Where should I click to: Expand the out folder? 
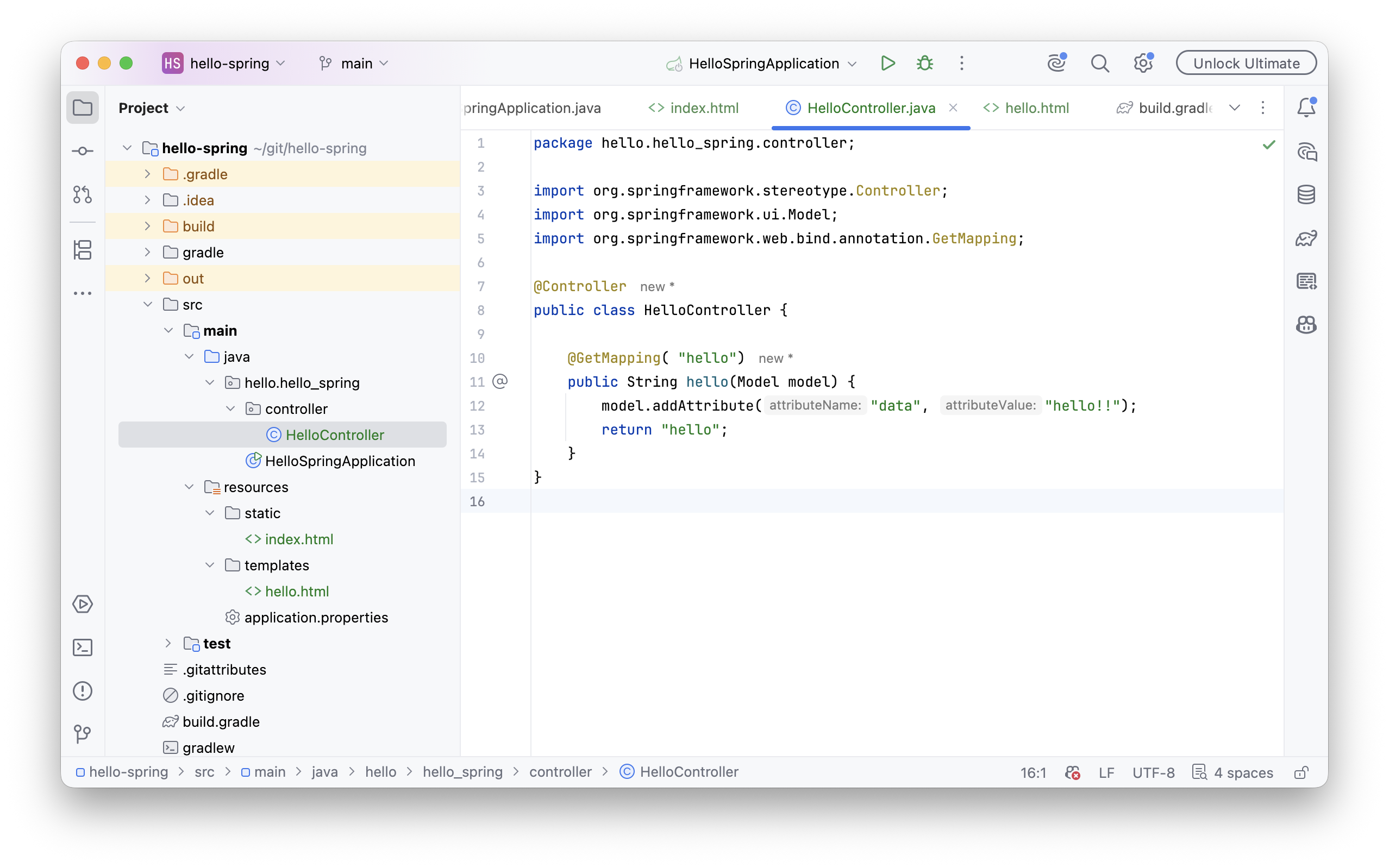pos(148,279)
